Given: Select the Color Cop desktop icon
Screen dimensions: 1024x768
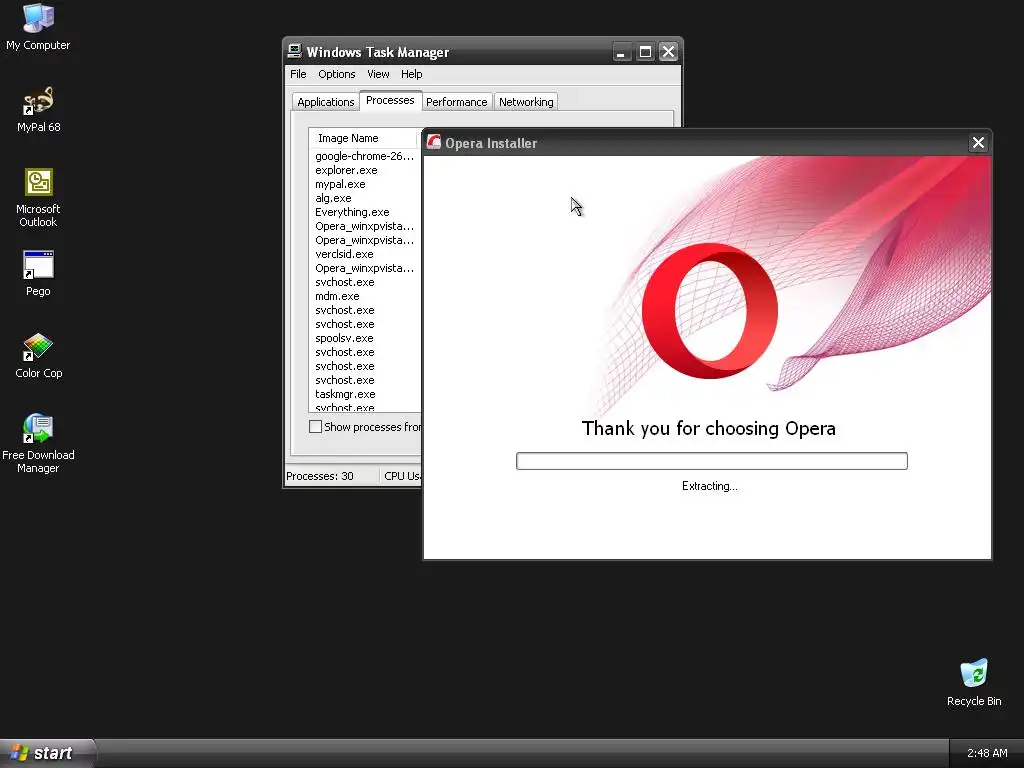Looking at the screenshot, I should 38,355.
